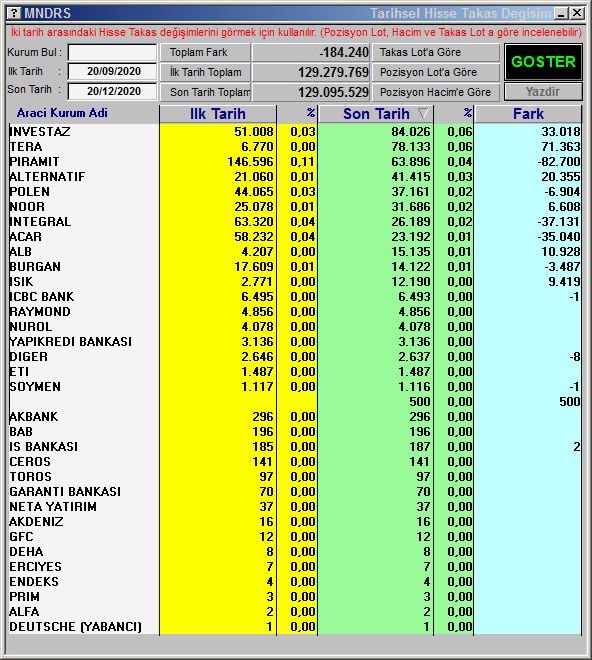Select Pozisyon Lot'a Göre option
The height and width of the screenshot is (660, 592).
coord(436,72)
